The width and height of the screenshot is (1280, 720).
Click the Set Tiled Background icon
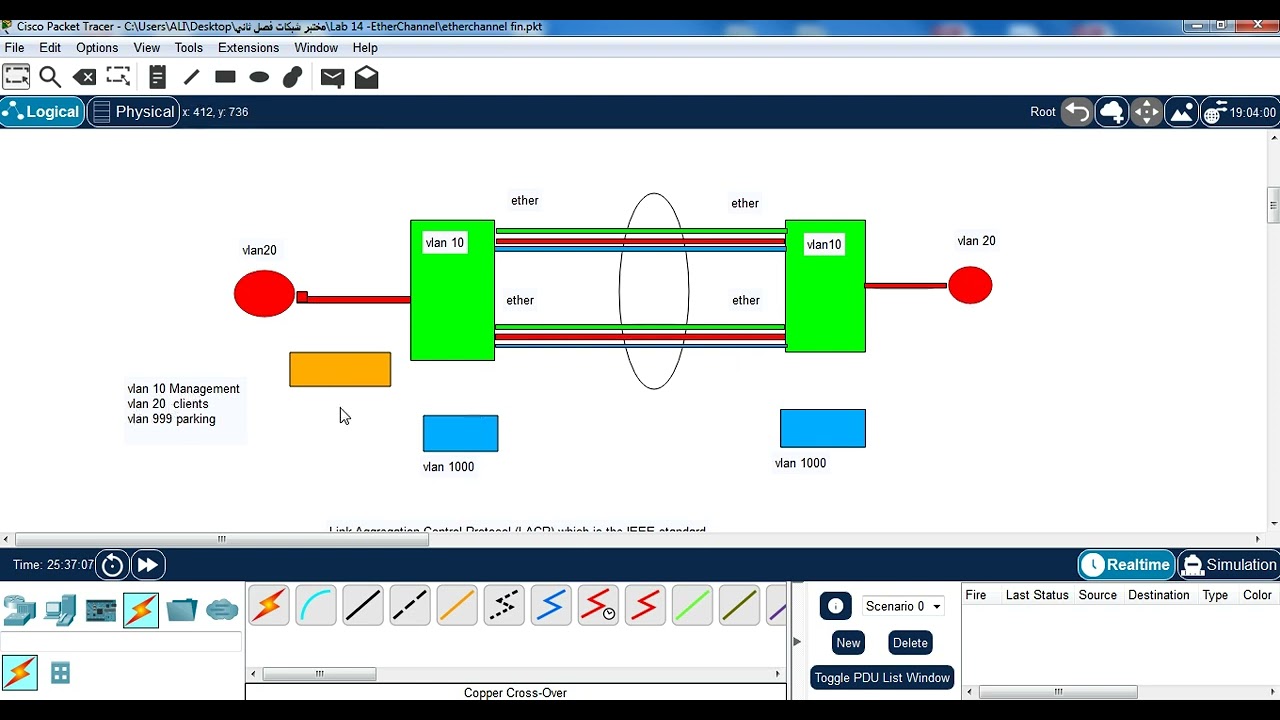1181,112
